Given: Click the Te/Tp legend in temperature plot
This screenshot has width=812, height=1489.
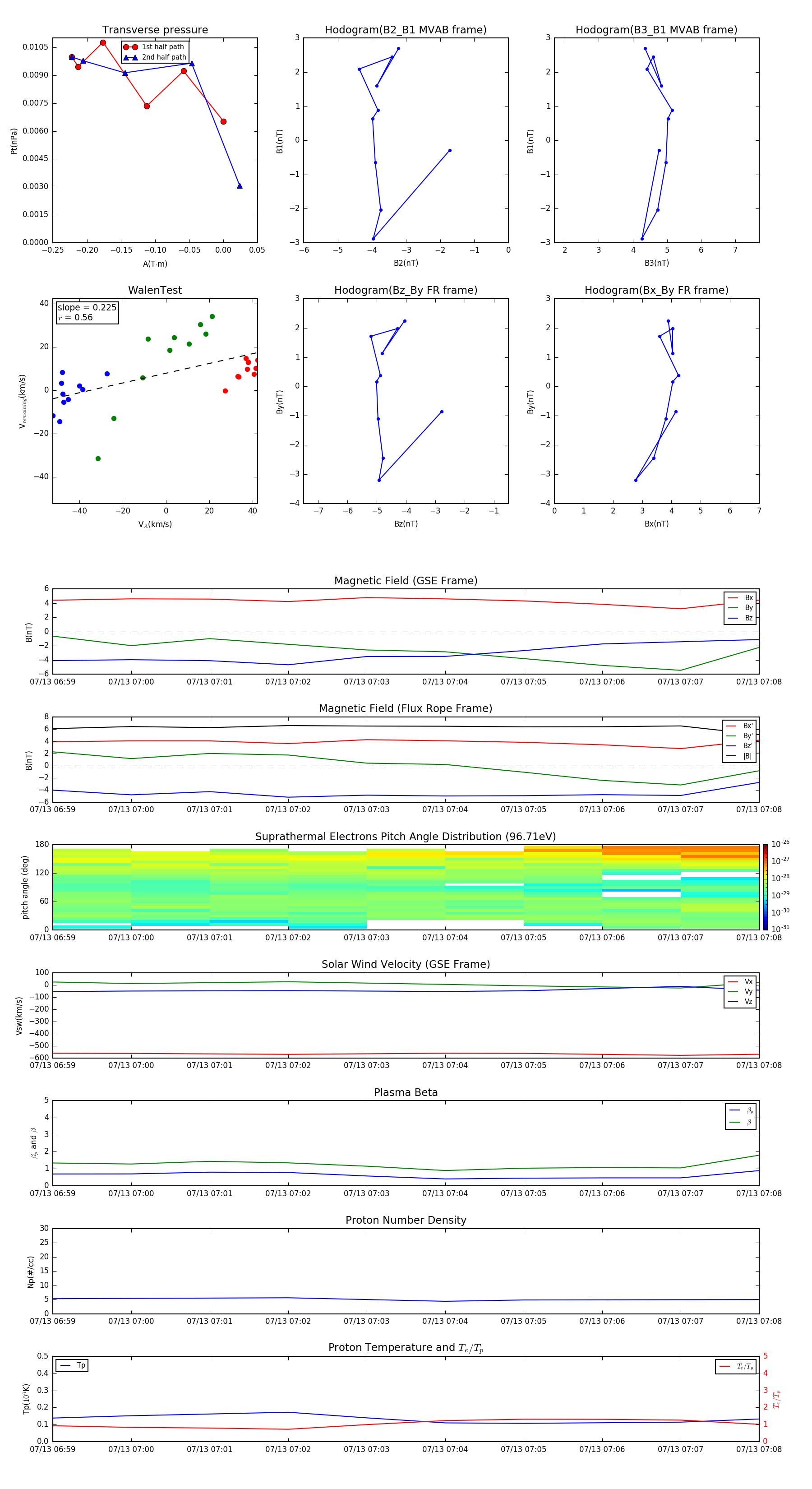Looking at the screenshot, I should [736, 1367].
